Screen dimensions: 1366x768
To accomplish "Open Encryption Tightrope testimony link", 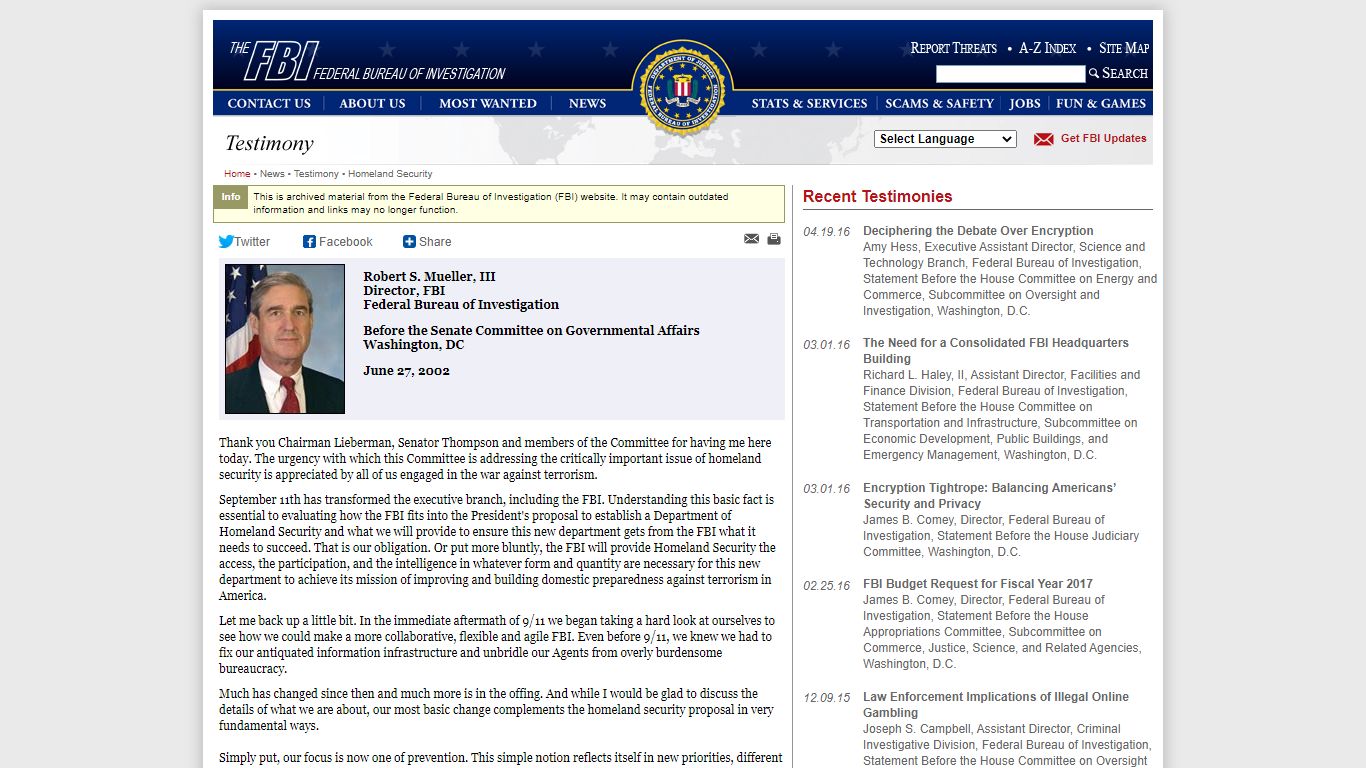I will [x=990, y=496].
